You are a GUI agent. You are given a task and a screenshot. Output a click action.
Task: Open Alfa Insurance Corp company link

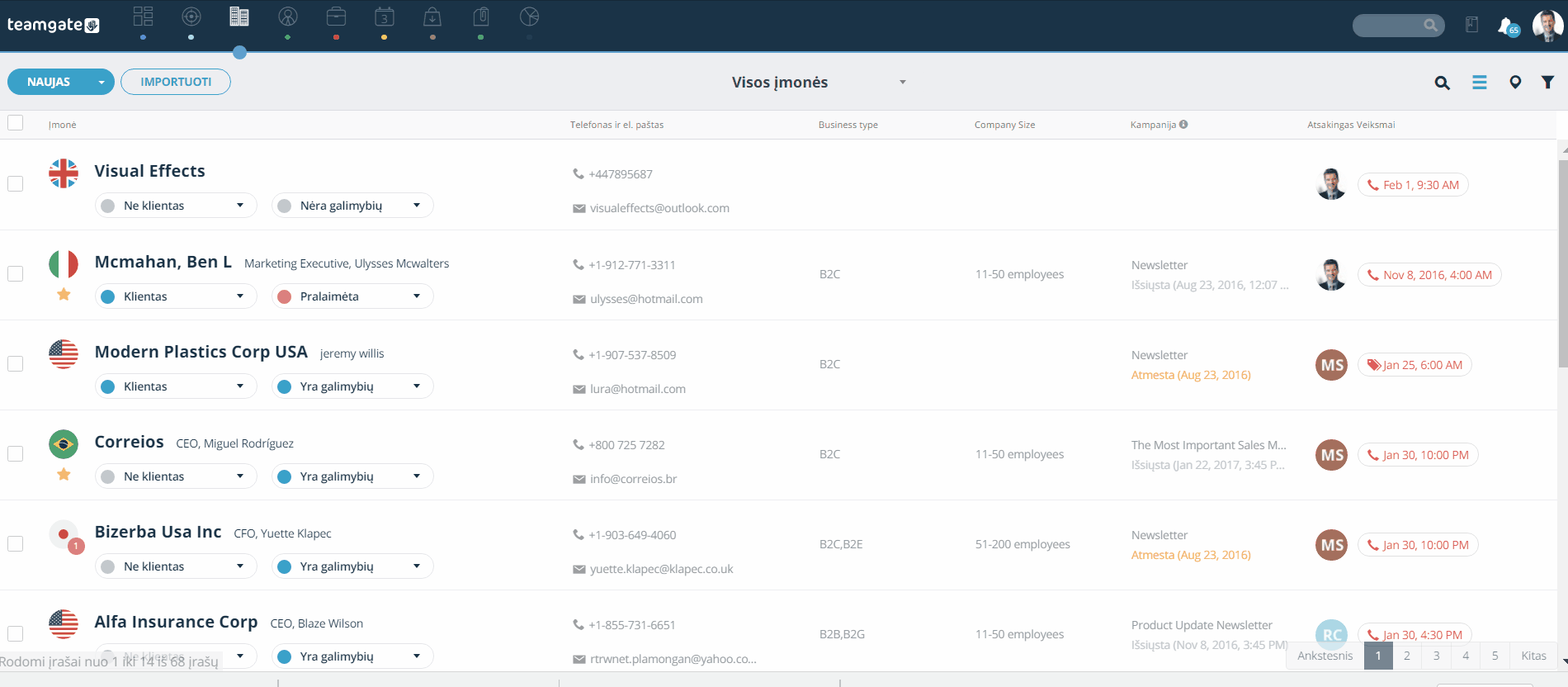(x=177, y=622)
